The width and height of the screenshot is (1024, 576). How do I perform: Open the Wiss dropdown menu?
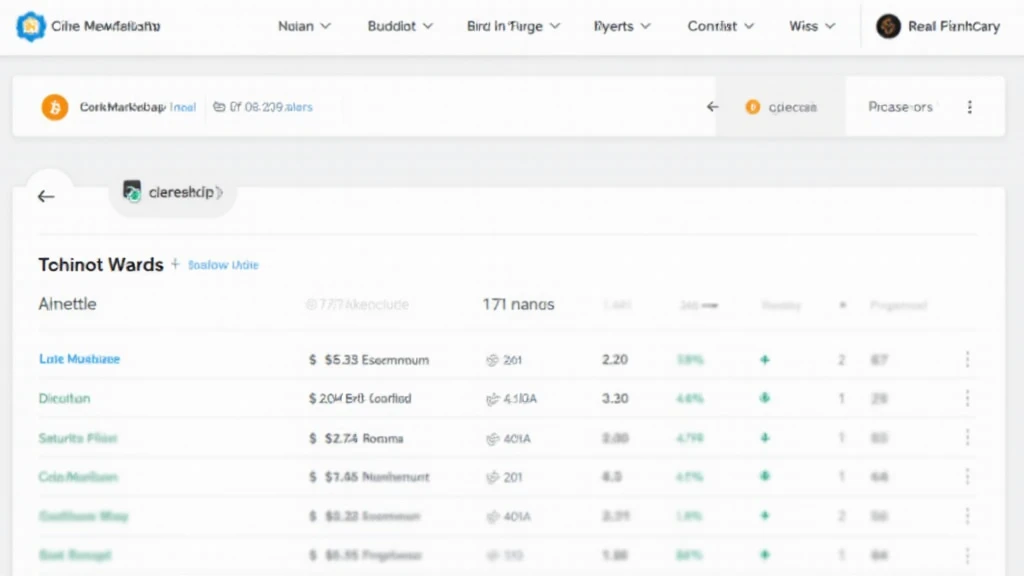(x=812, y=26)
